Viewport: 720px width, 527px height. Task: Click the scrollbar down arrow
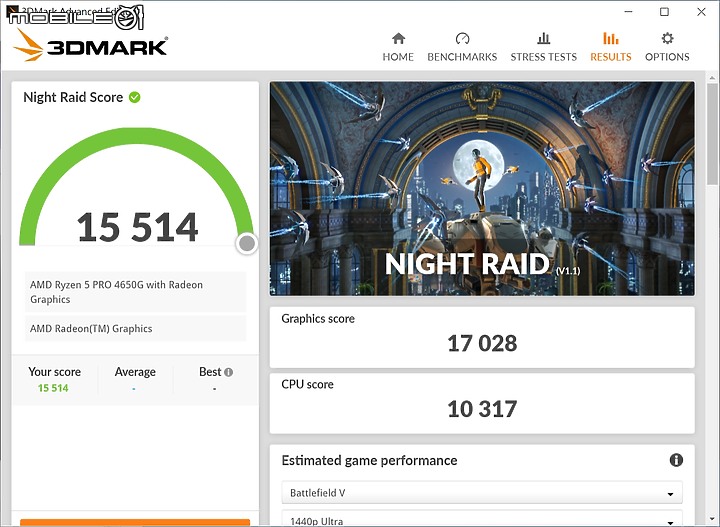[713, 520]
